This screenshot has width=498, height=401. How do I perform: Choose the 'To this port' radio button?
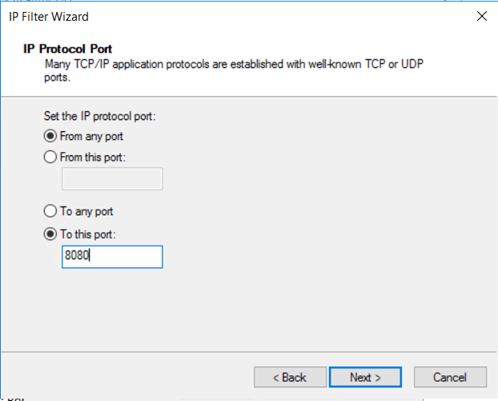click(x=50, y=234)
